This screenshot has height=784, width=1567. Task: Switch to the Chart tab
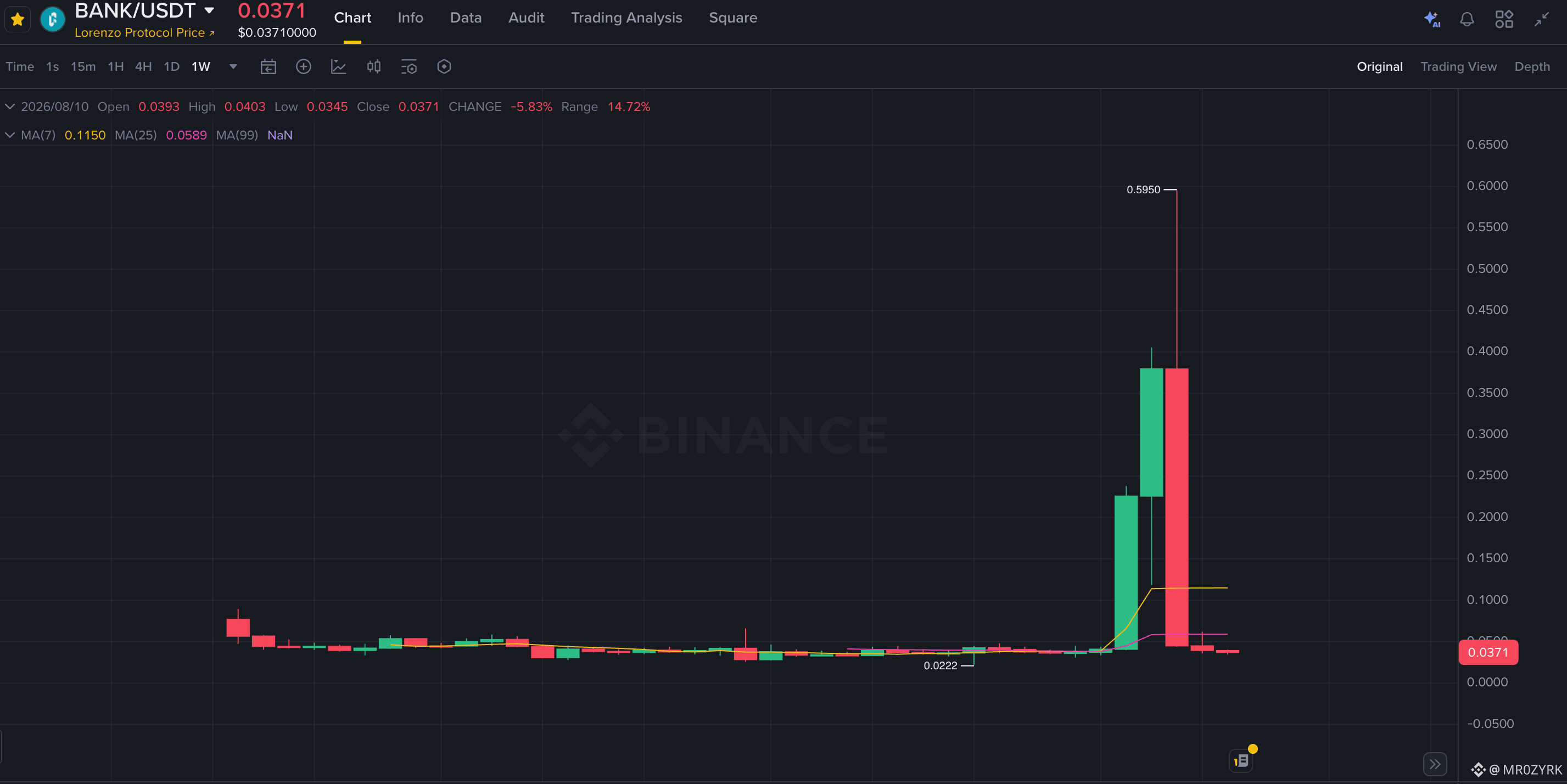(352, 18)
